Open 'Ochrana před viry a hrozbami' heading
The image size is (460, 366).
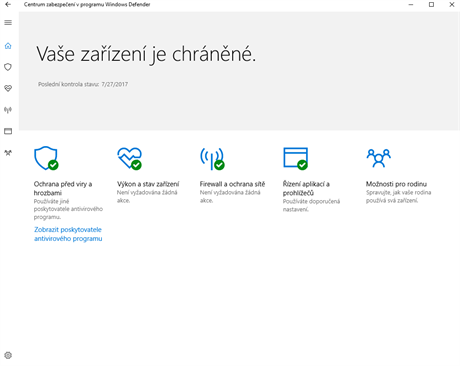[x=63, y=188]
